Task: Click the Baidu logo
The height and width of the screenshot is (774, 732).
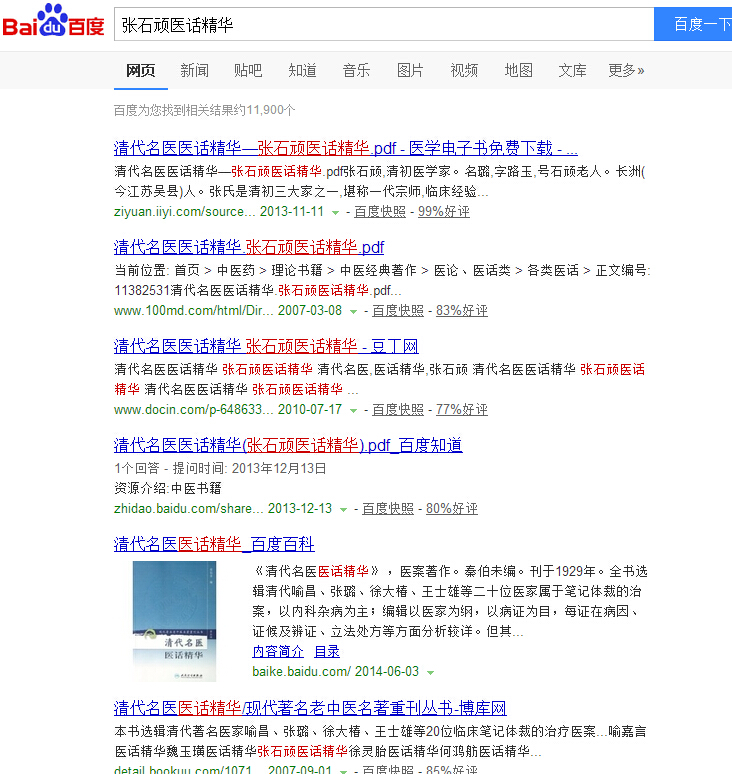Action: tap(53, 20)
